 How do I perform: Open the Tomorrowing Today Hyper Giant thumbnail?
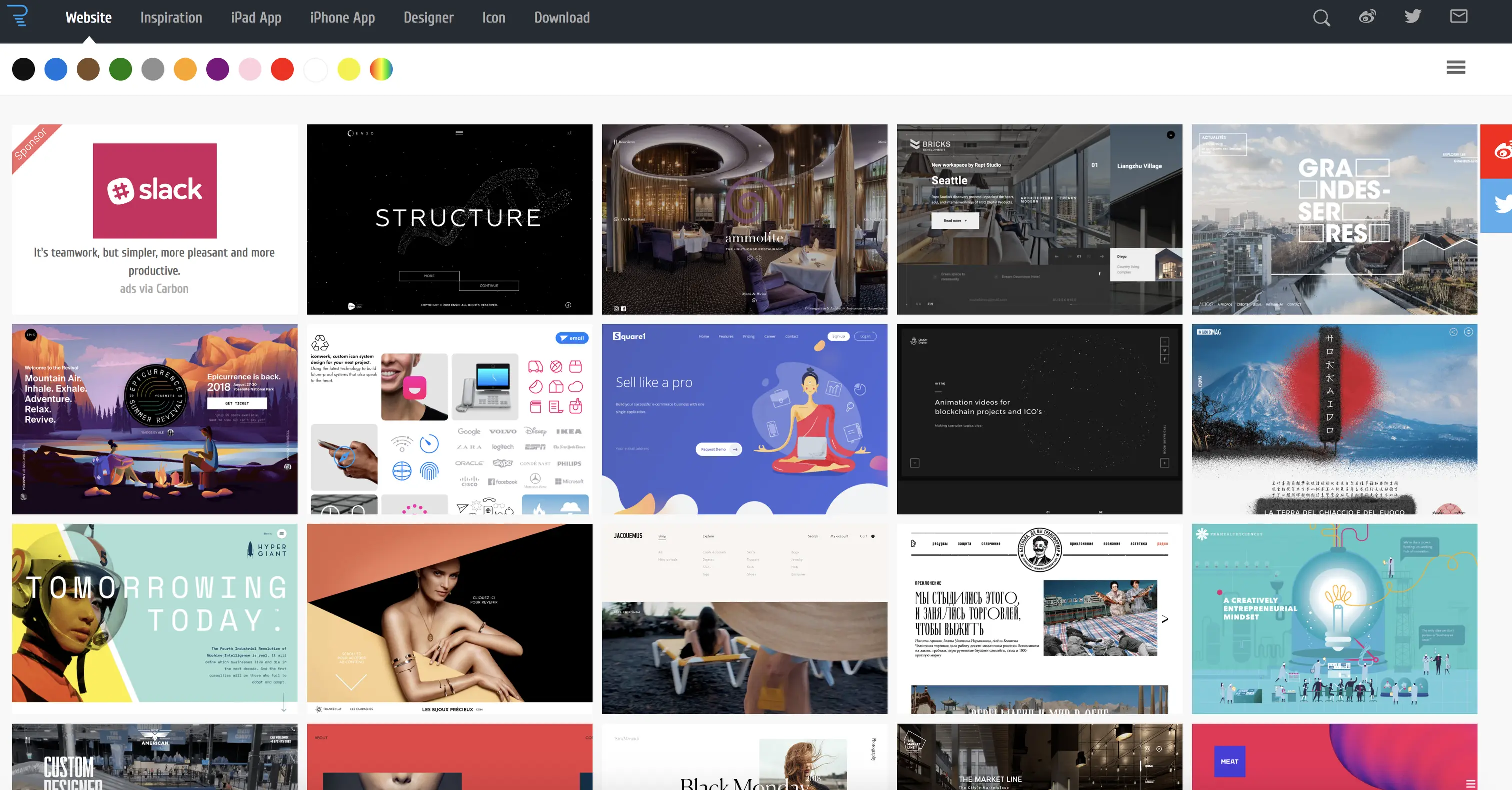coord(155,618)
